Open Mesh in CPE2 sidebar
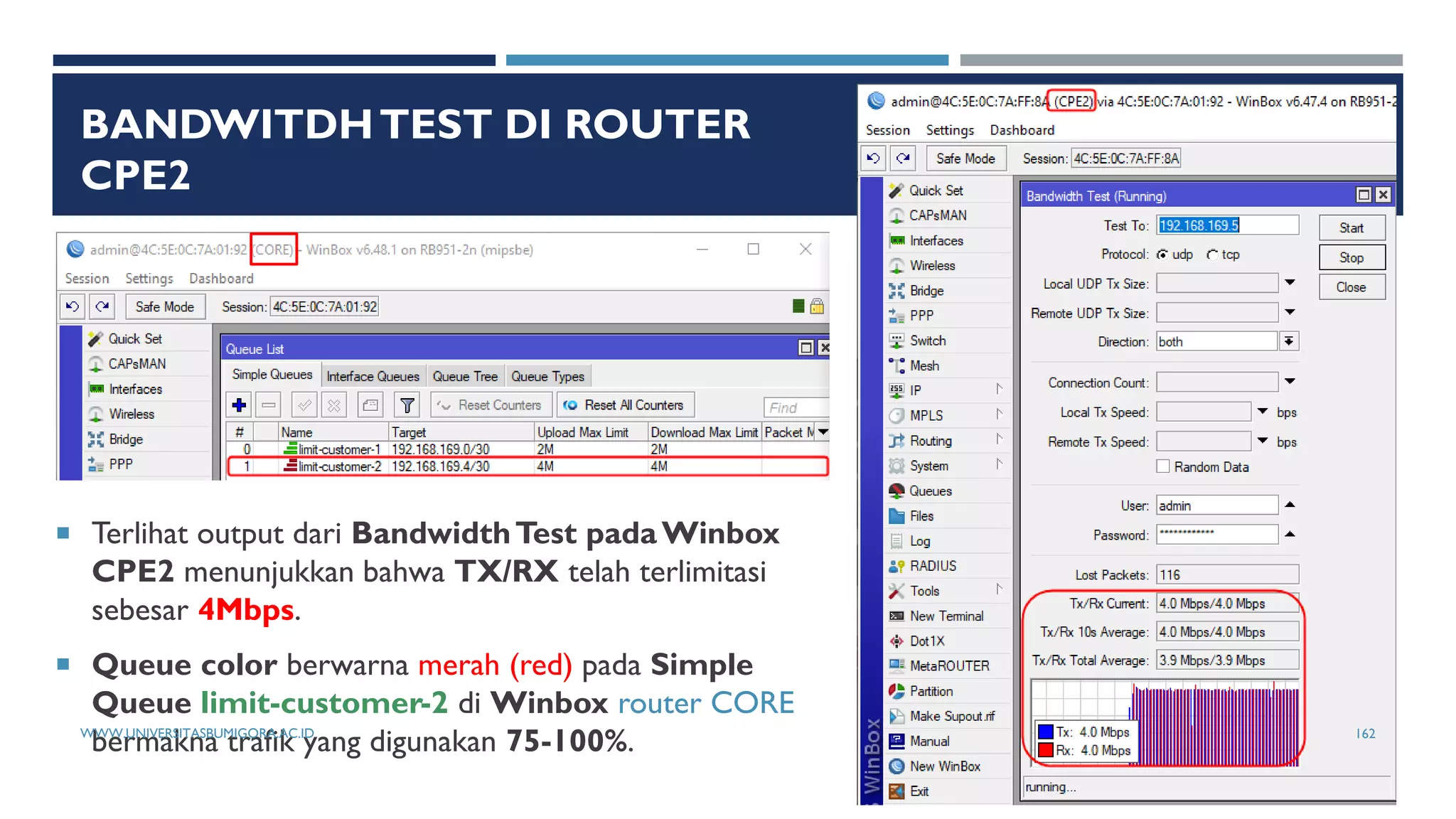Image resolution: width=1456 pixels, height=819 pixels. pos(924,365)
